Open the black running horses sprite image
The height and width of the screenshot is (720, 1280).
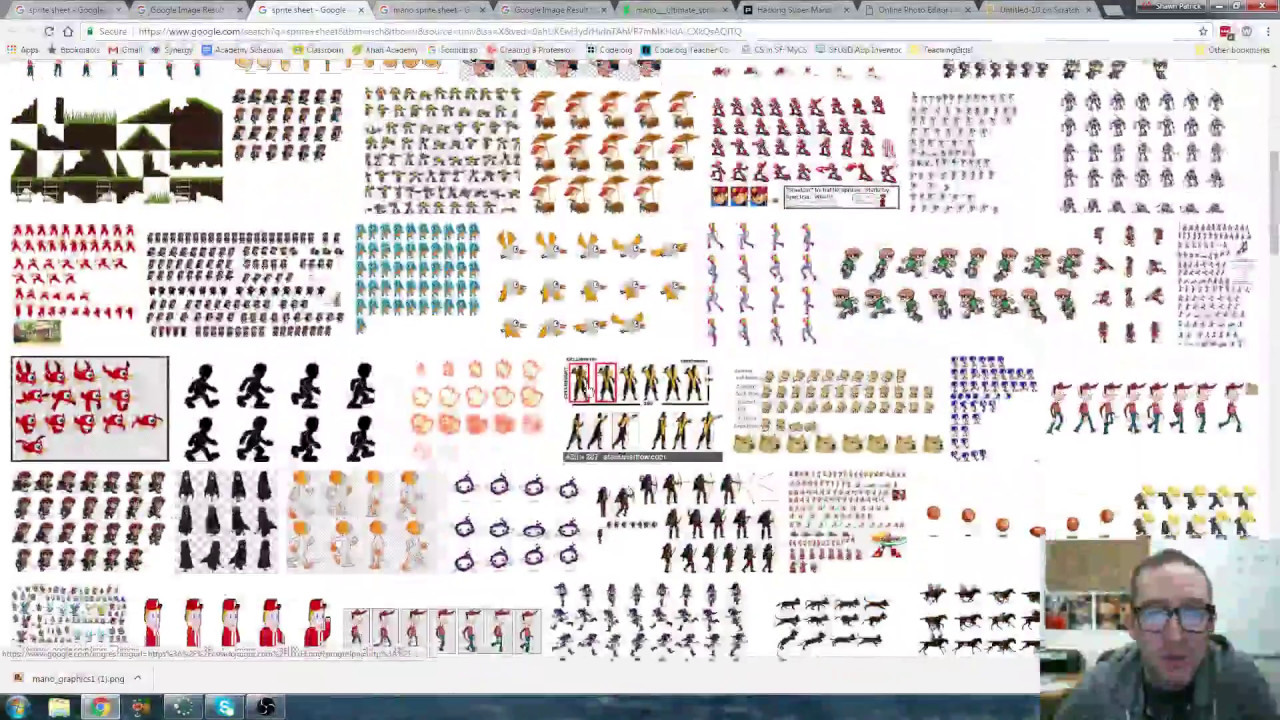pyautogui.click(x=978, y=620)
